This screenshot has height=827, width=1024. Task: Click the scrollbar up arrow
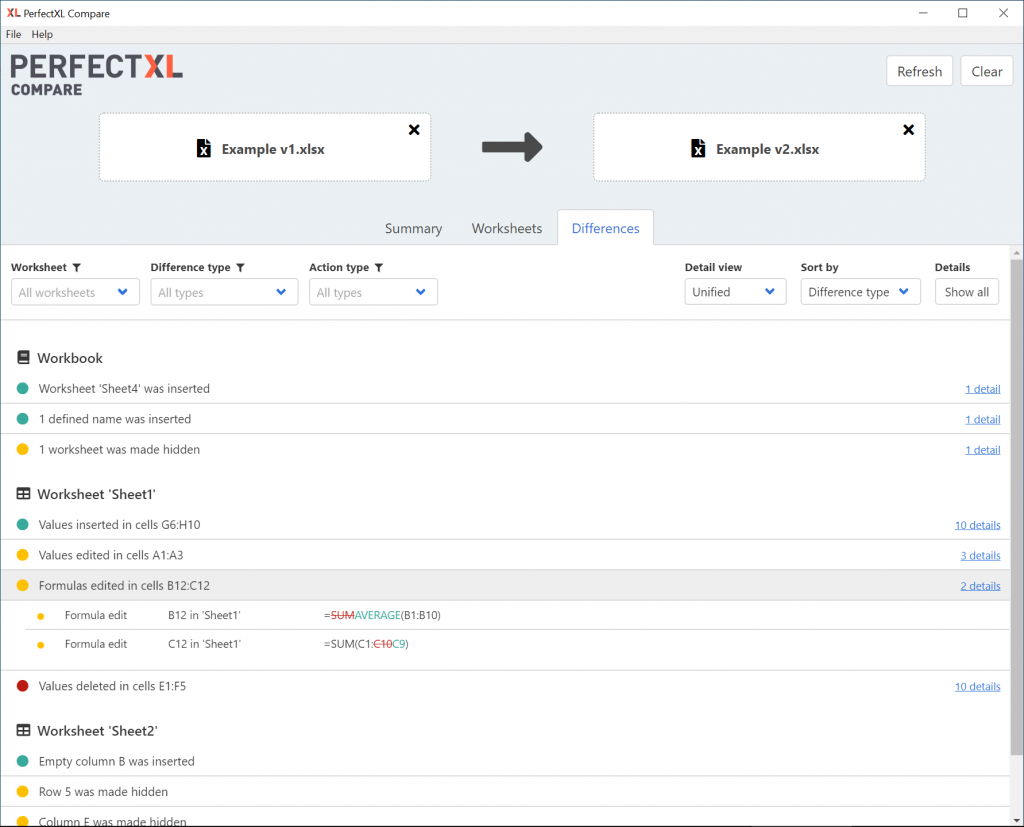coord(1017,252)
